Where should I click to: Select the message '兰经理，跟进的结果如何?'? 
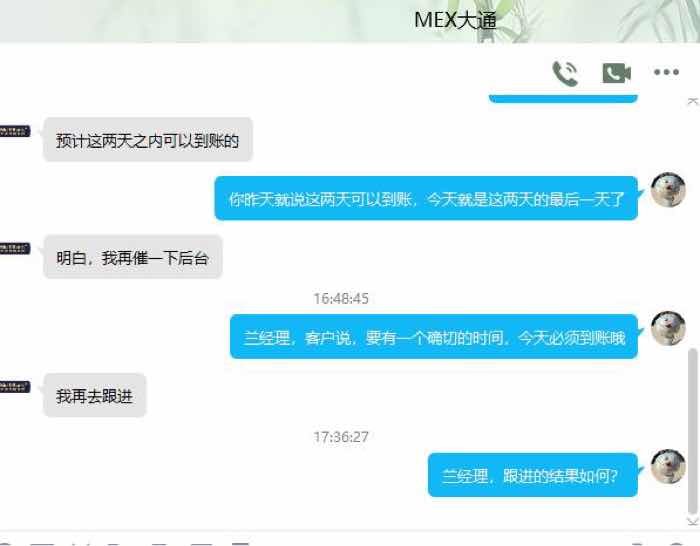coord(533,475)
